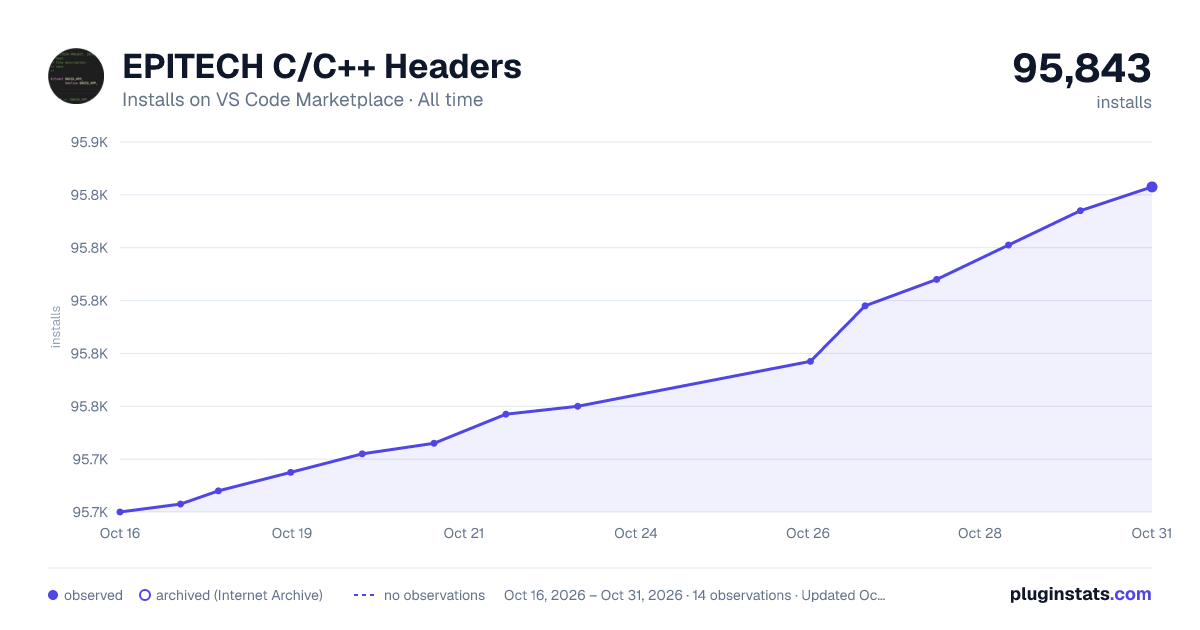Click the Oct 21 axis label

coord(464,533)
